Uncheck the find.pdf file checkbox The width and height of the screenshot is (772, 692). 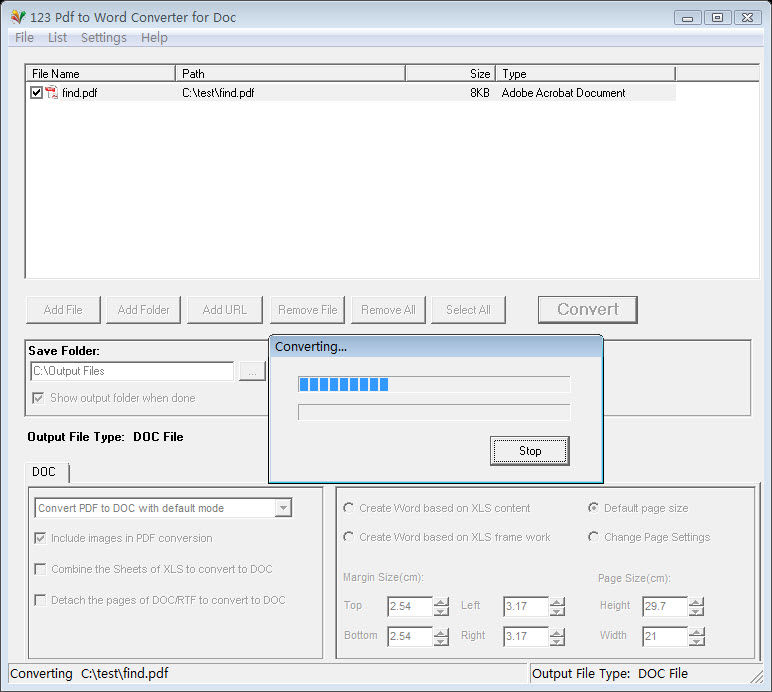pos(36,93)
